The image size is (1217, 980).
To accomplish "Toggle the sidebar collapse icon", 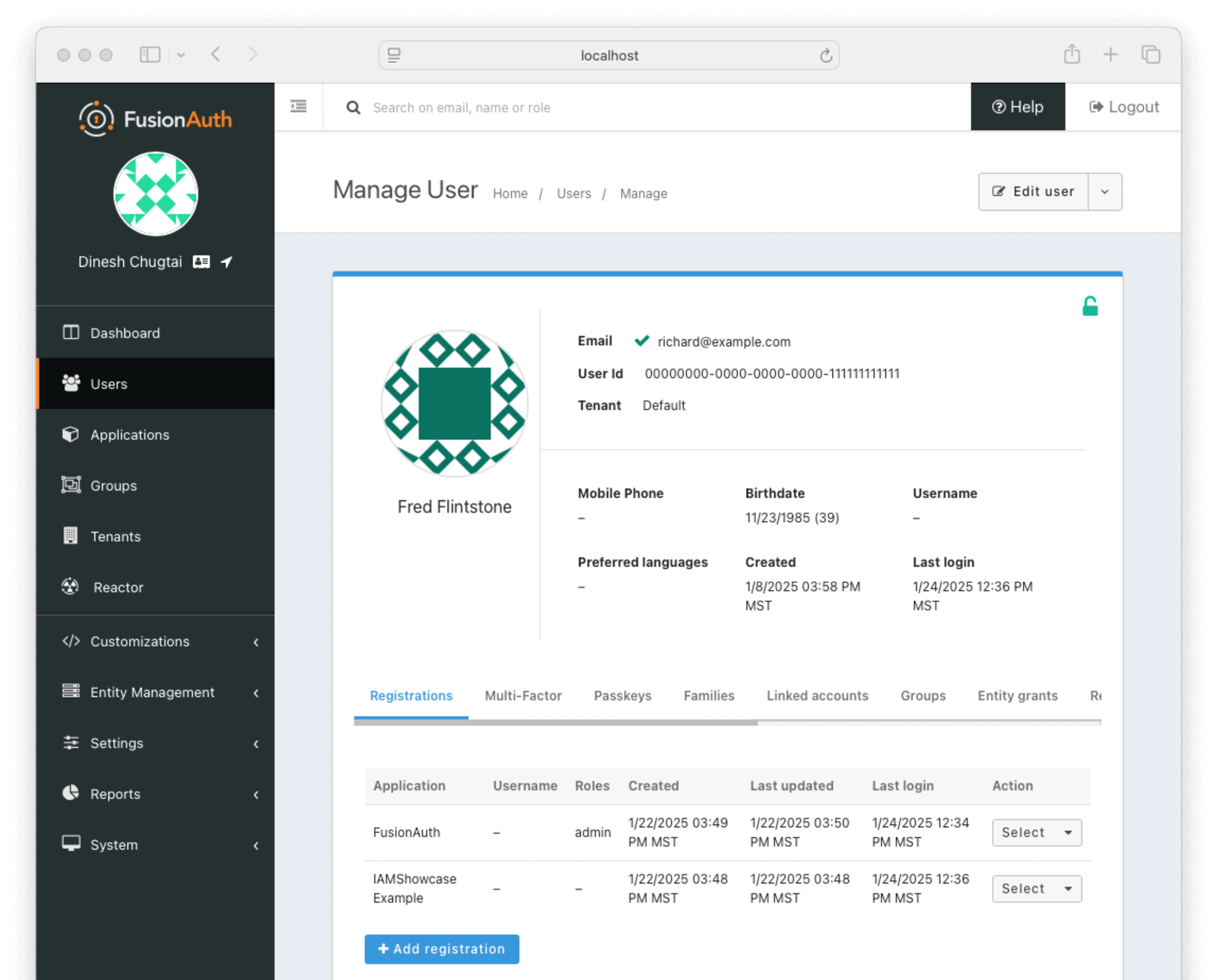I will tap(298, 106).
